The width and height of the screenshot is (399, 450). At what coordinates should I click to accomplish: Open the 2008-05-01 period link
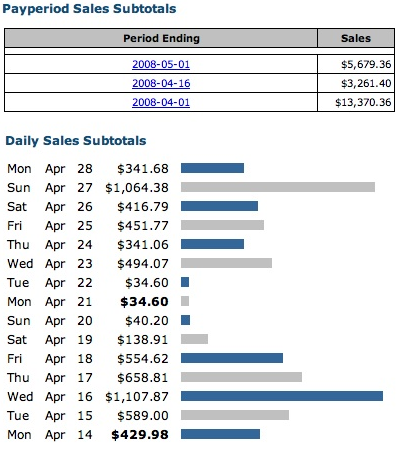coord(161,64)
